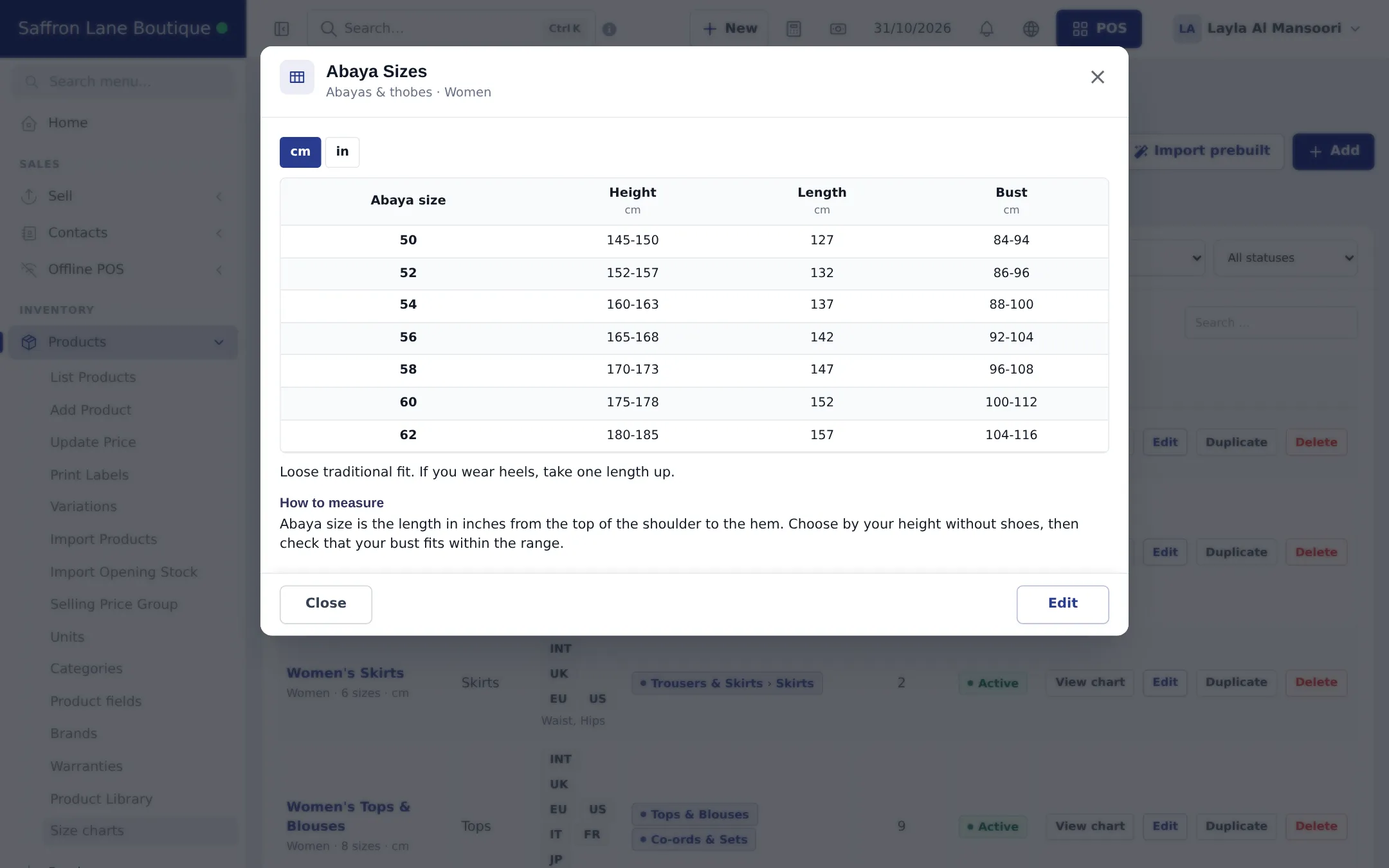1389x868 pixels.
Task: Open the language globe icon
Action: point(1031,29)
